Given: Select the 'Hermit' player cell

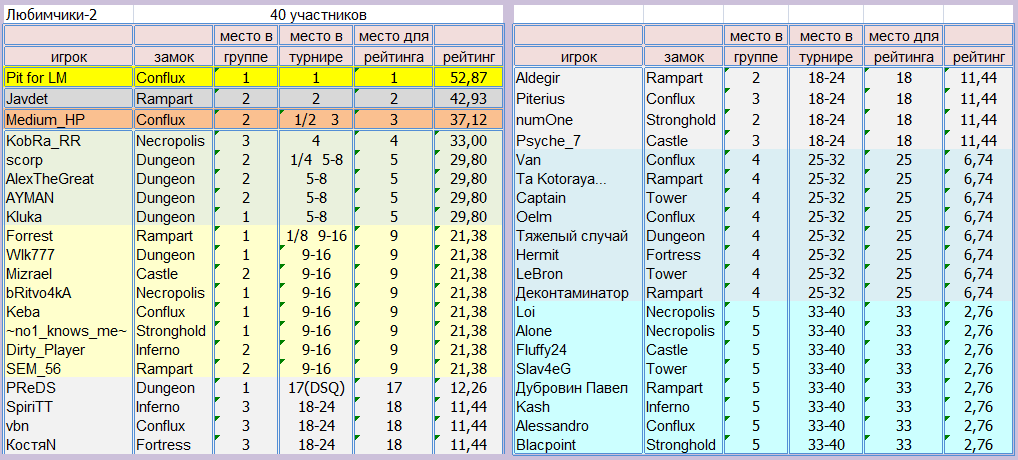Looking at the screenshot, I should click(x=578, y=254).
